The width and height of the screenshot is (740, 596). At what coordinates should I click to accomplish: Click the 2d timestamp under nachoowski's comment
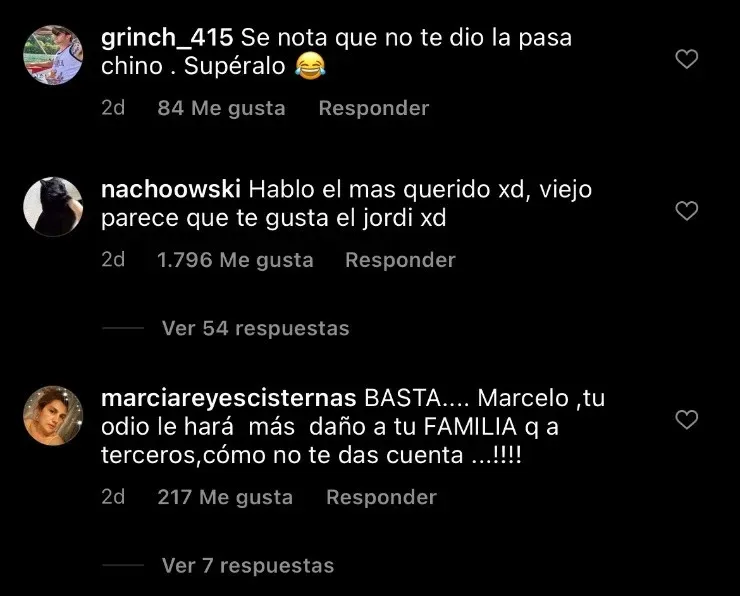[113, 260]
